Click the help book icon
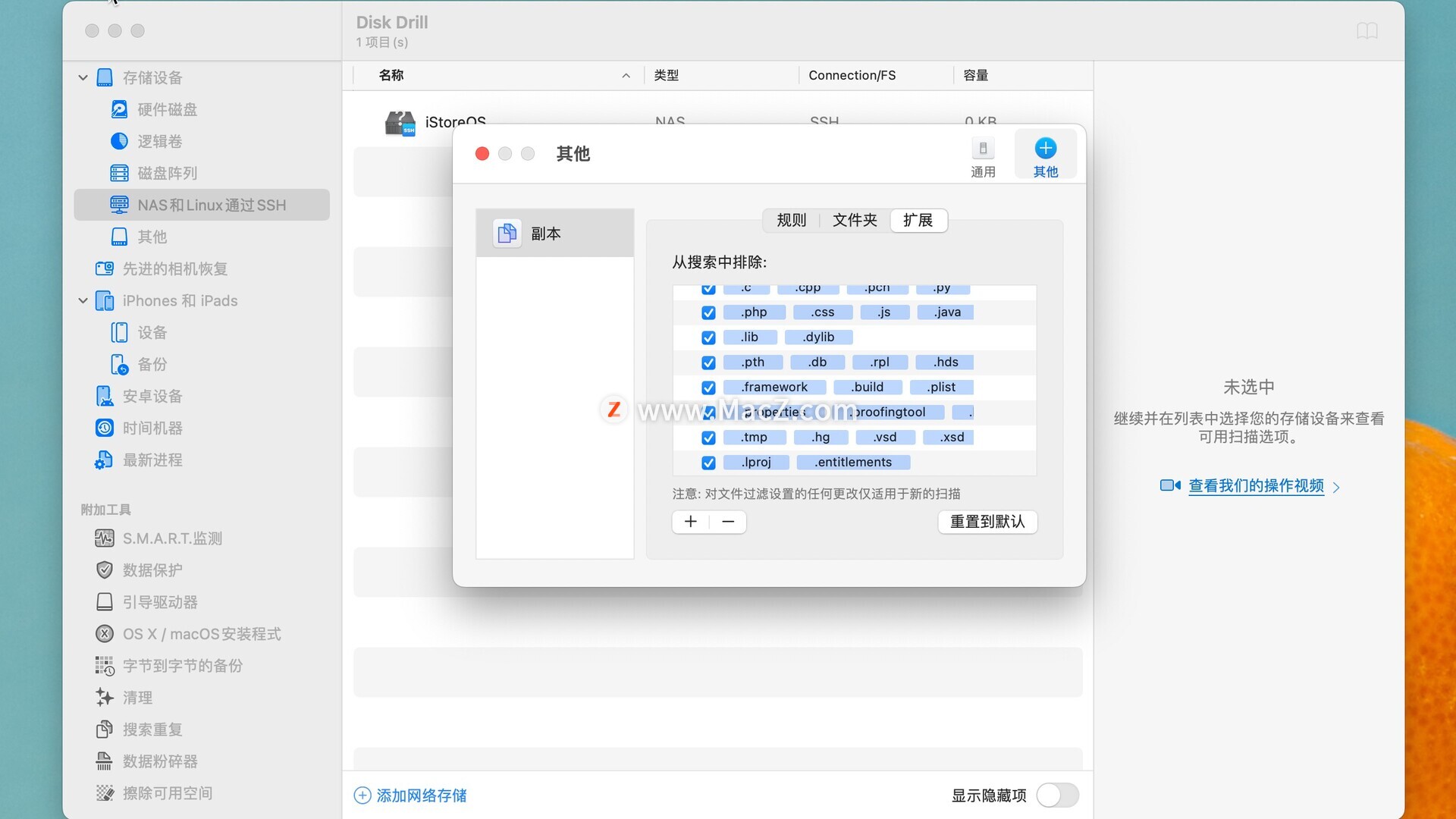 [1367, 31]
